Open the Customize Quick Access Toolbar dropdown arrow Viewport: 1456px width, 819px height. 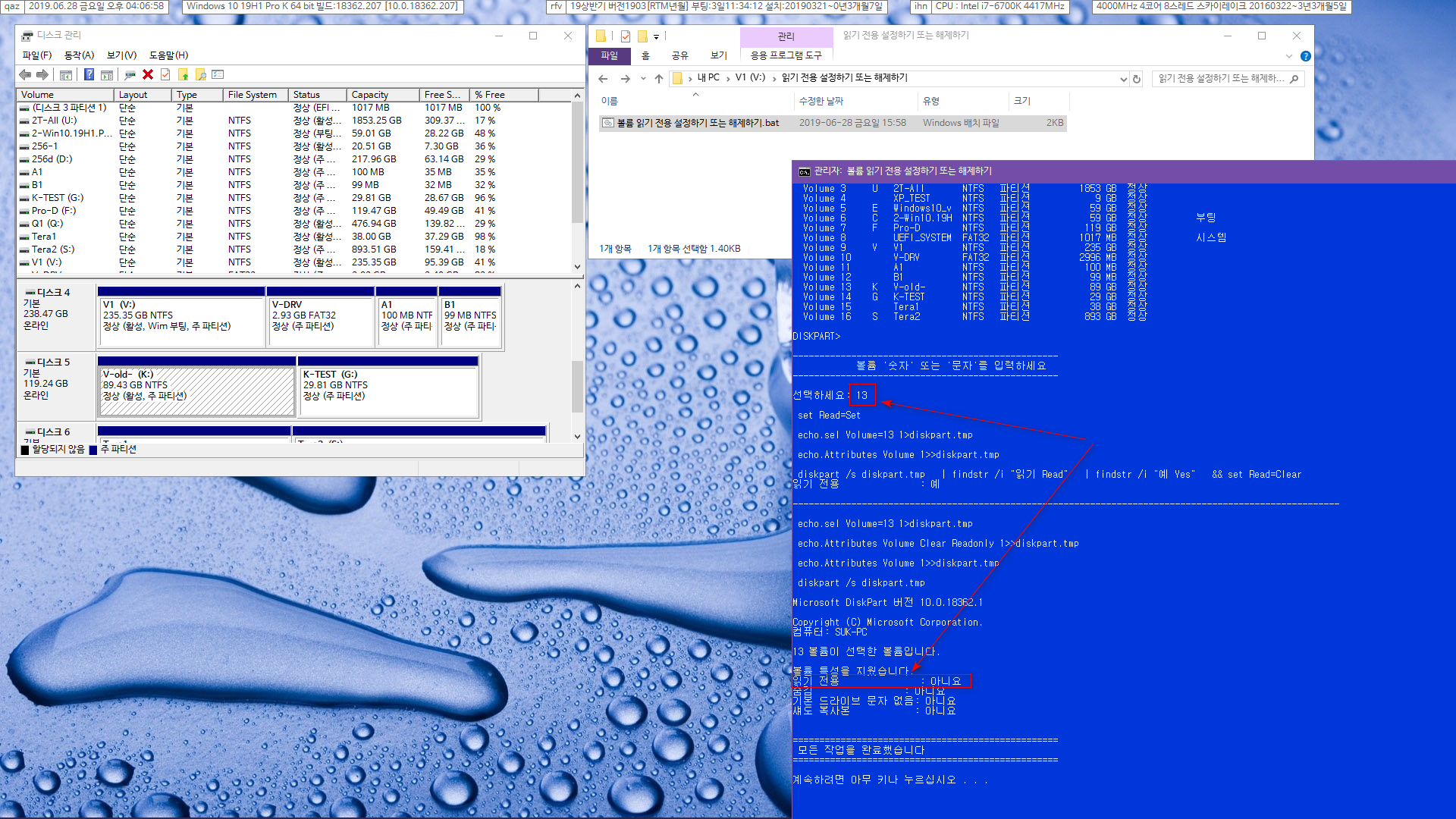656,36
